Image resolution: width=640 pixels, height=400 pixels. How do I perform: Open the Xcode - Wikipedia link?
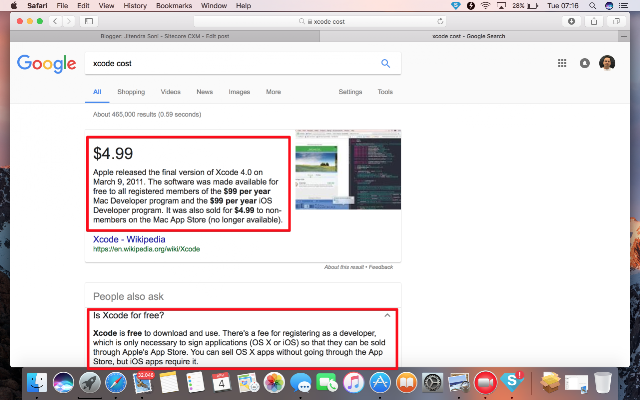coord(129,240)
